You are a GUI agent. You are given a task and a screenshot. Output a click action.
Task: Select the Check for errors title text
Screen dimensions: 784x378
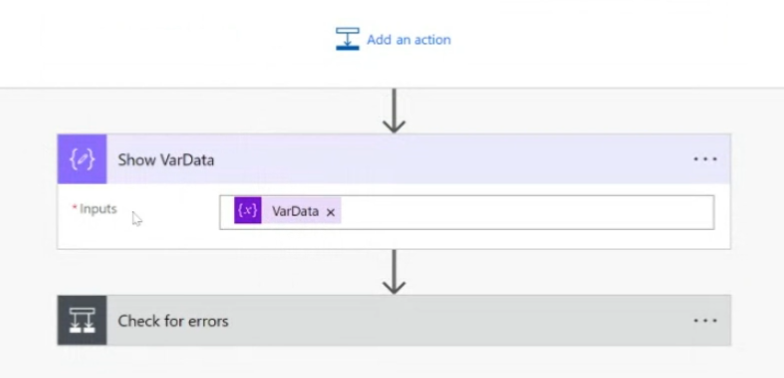point(173,321)
